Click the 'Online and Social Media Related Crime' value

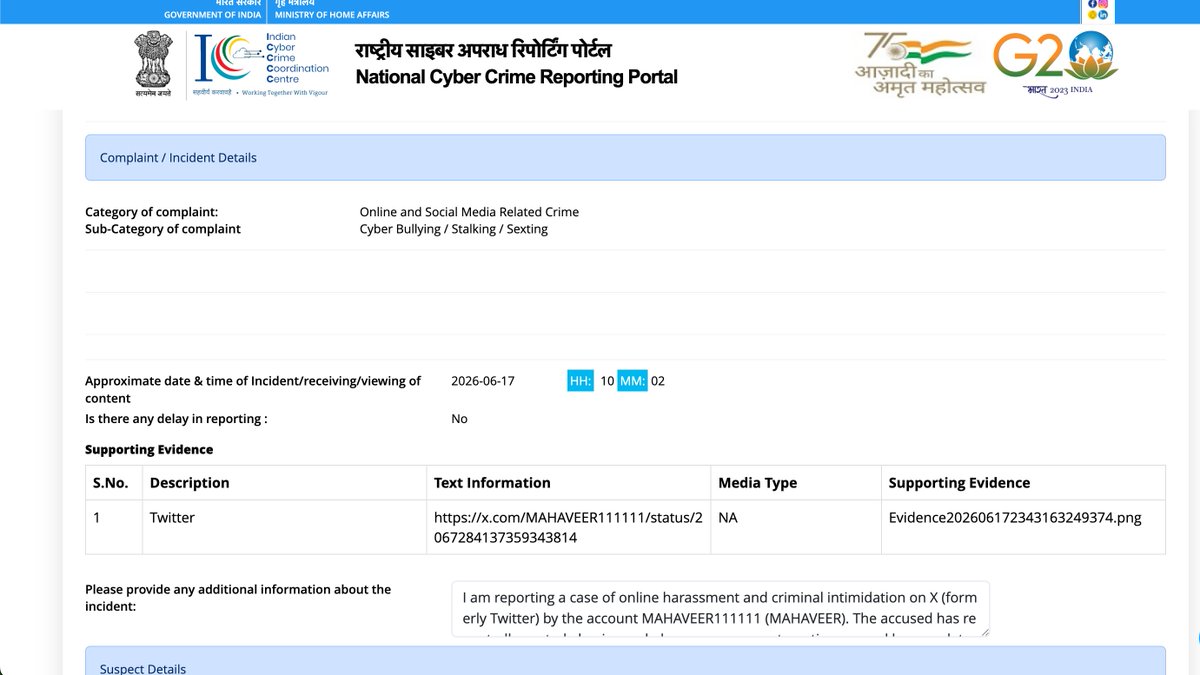click(x=469, y=212)
